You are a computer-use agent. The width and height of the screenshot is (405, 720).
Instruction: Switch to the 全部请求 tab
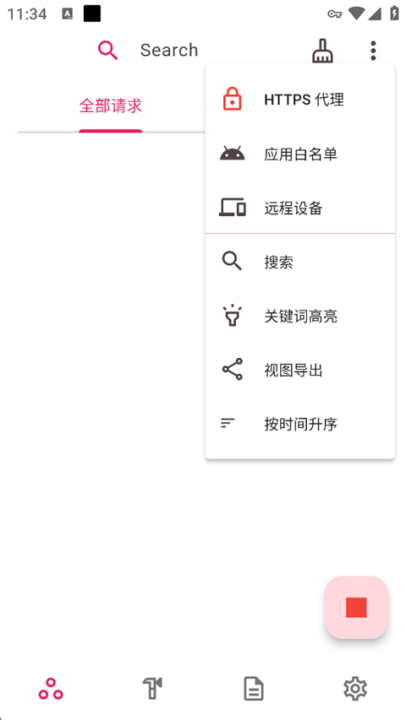110,106
